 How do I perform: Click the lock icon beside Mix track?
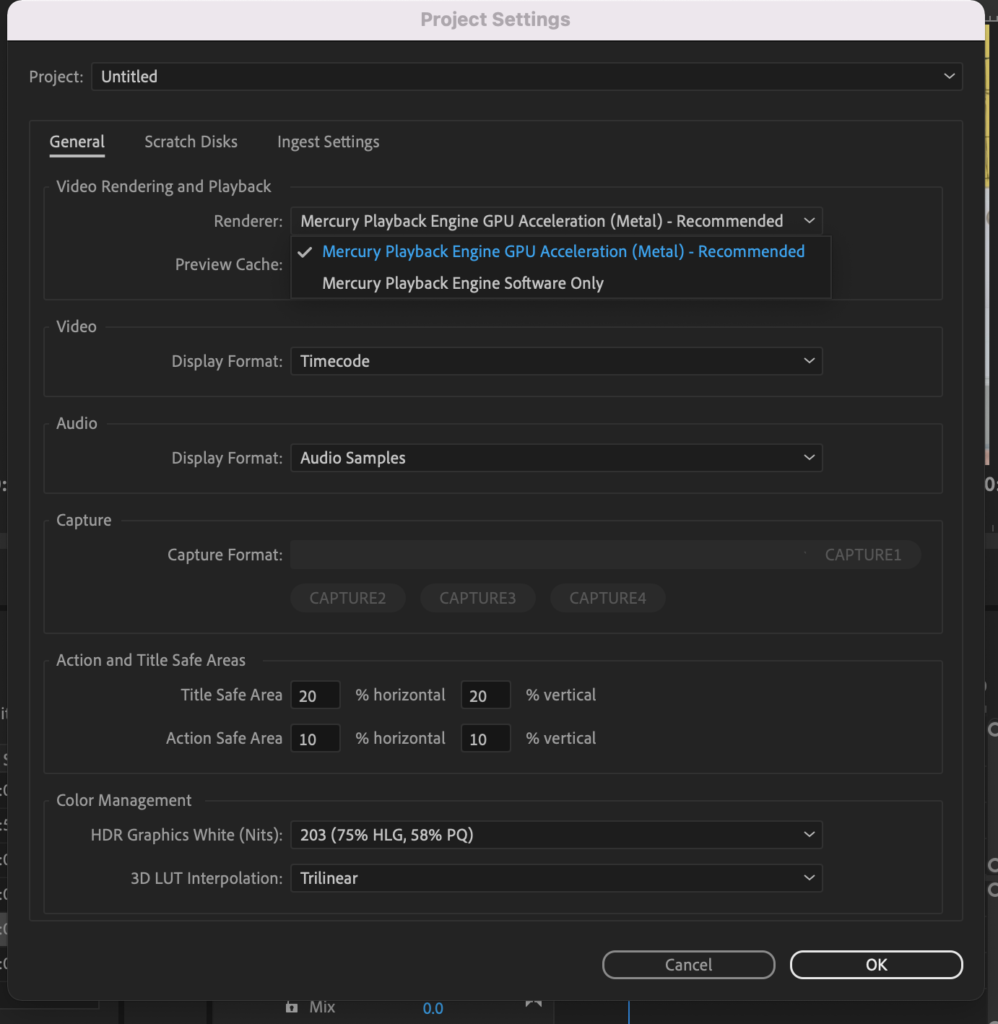(x=291, y=1007)
